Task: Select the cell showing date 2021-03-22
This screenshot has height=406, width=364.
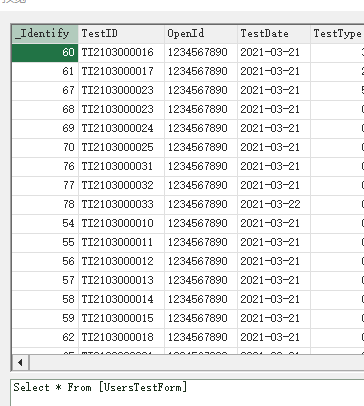Action: point(274,204)
